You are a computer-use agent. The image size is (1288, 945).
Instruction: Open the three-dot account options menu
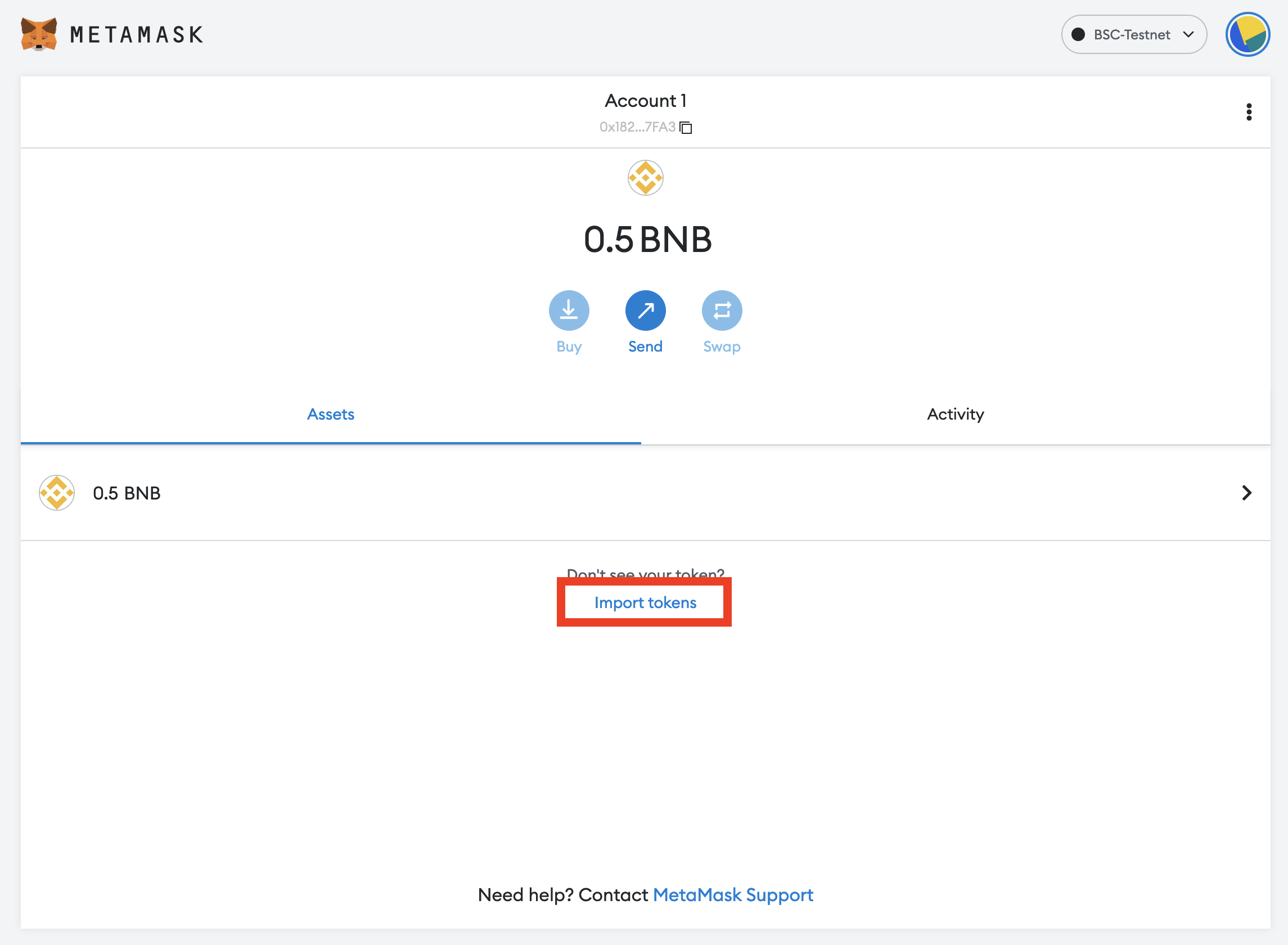[1249, 112]
